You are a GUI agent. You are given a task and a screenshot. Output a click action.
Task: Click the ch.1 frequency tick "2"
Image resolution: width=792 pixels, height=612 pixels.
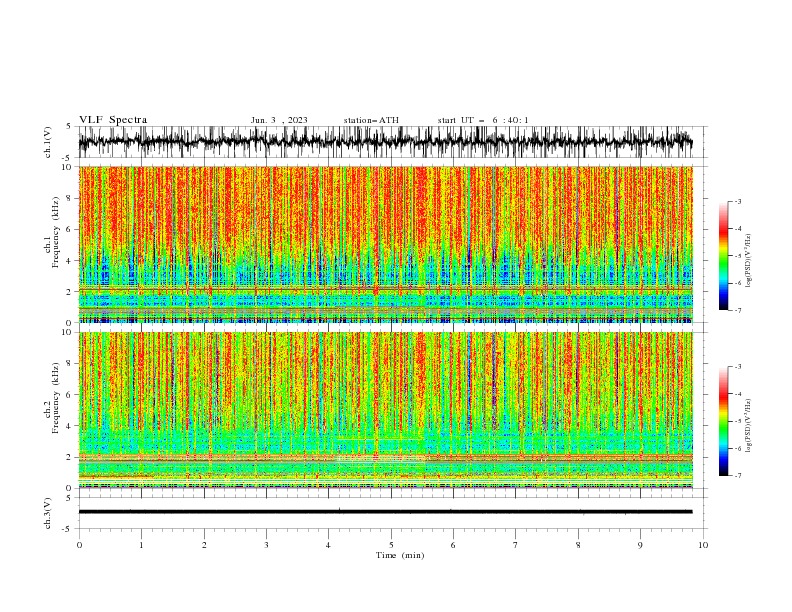(69, 292)
